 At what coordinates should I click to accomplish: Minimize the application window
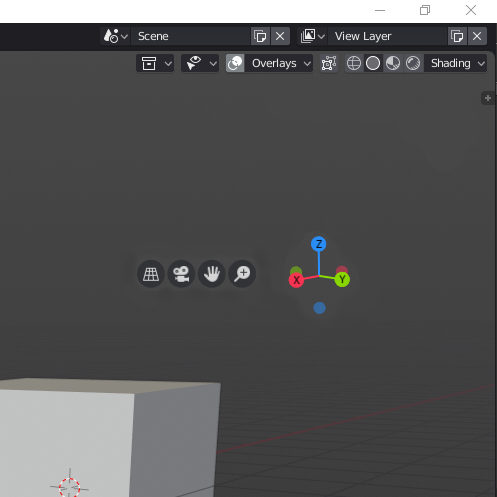click(380, 10)
